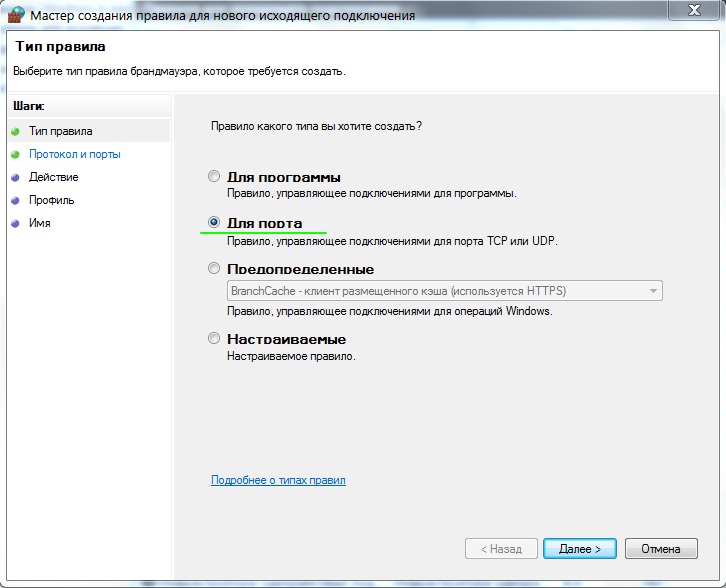Open the BranchCache predefined rules dropdown

coord(444,291)
